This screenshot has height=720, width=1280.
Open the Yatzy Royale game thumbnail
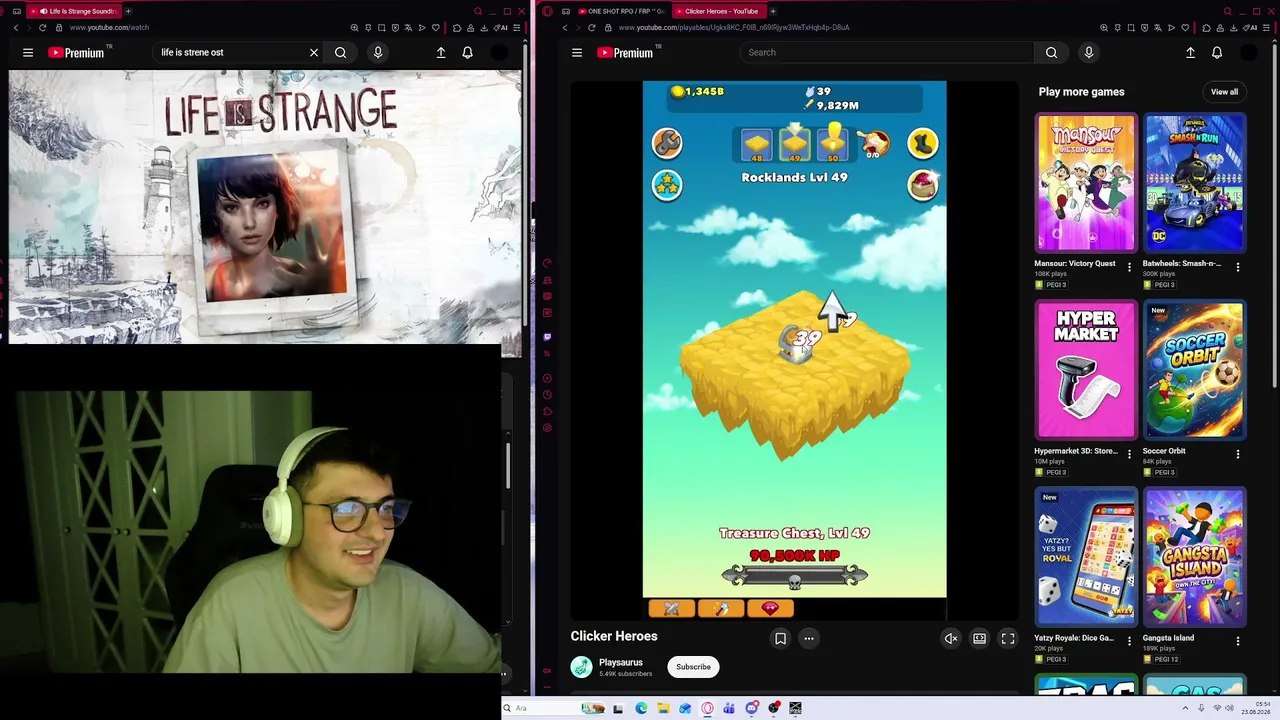click(x=1086, y=557)
